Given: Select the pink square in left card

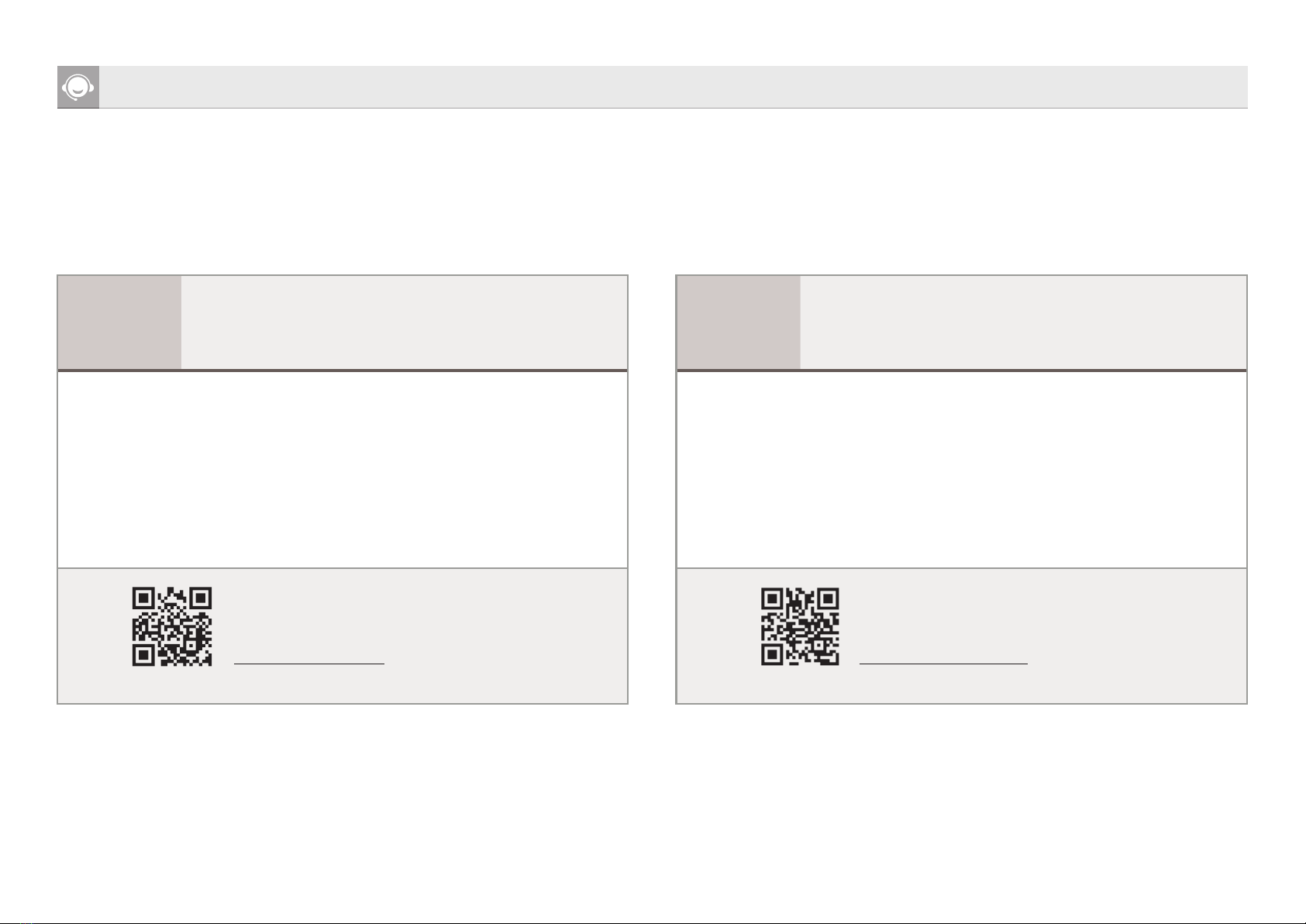Looking at the screenshot, I should point(119,322).
